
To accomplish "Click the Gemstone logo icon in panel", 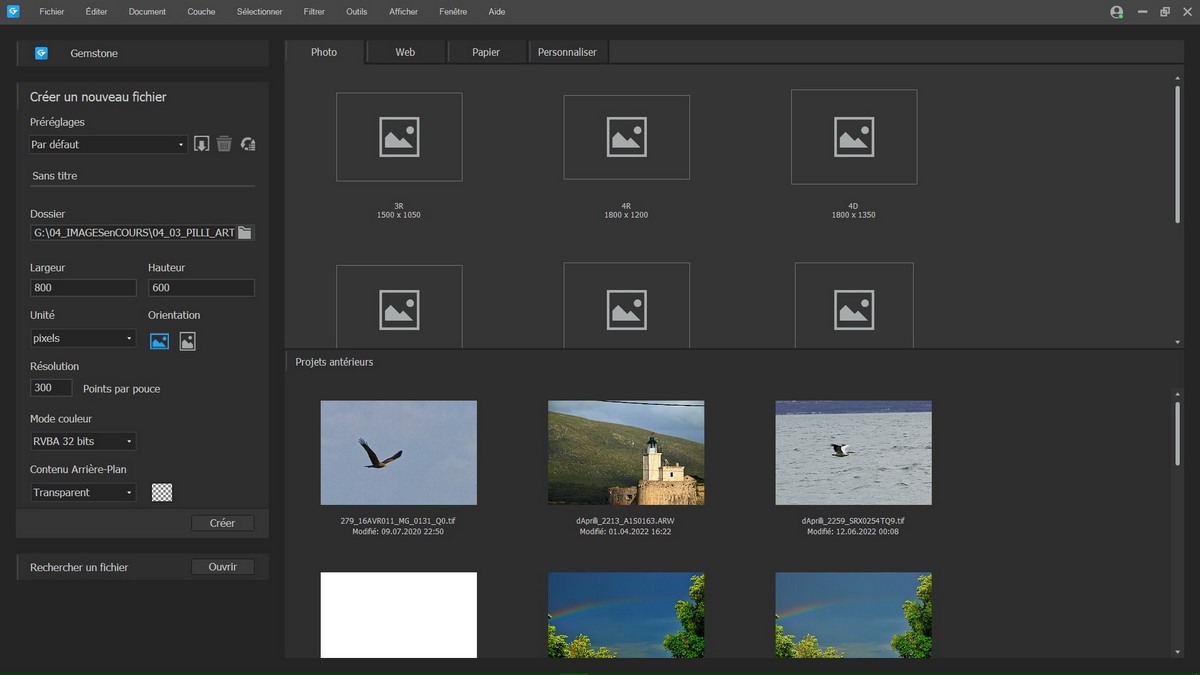I will point(41,53).
